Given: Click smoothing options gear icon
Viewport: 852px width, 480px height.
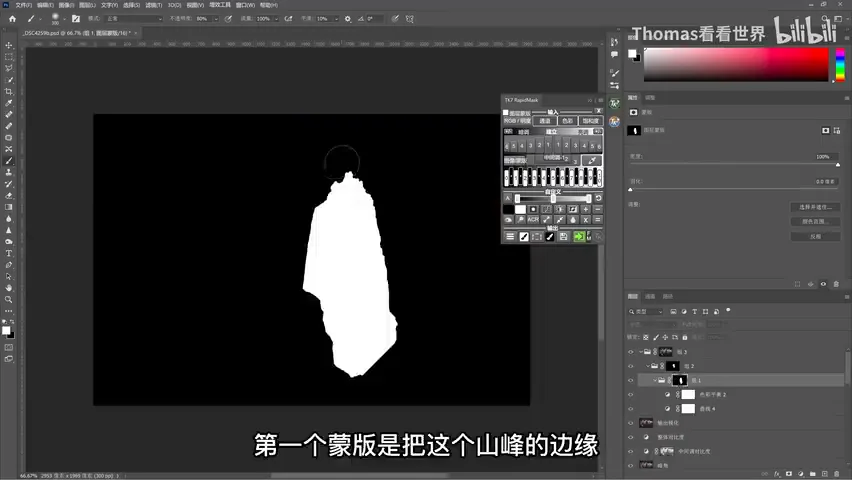Looking at the screenshot, I should point(348,18).
